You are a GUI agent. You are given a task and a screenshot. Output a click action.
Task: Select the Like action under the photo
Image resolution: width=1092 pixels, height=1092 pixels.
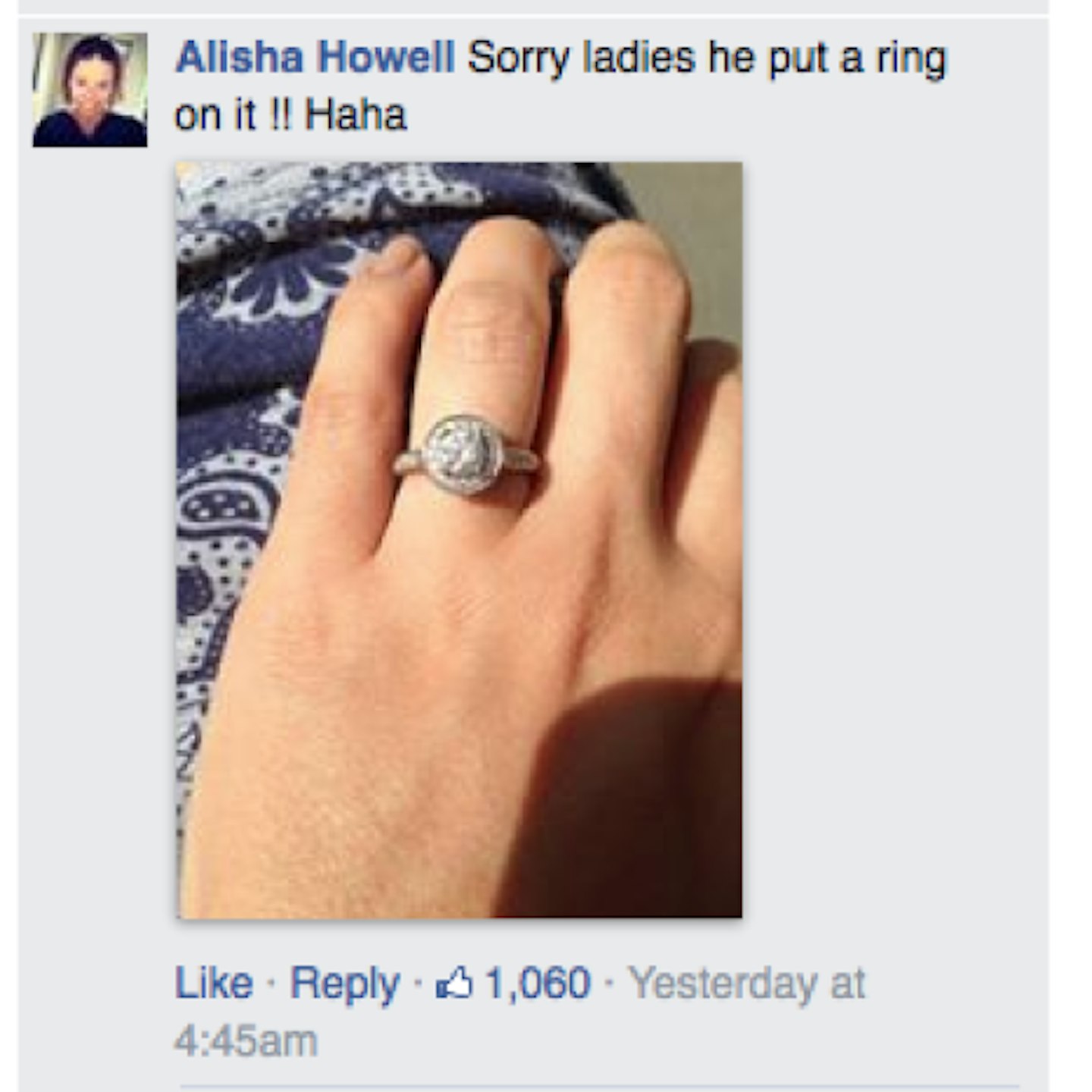[214, 984]
